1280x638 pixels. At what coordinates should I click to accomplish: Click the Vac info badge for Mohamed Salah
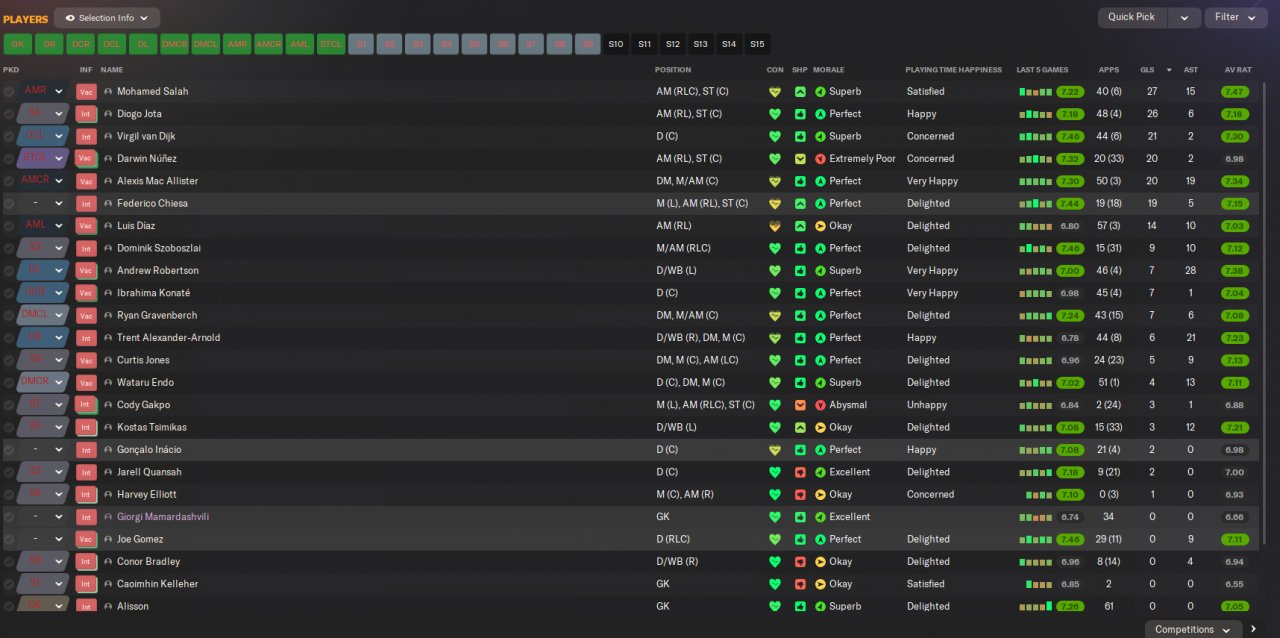[86, 91]
